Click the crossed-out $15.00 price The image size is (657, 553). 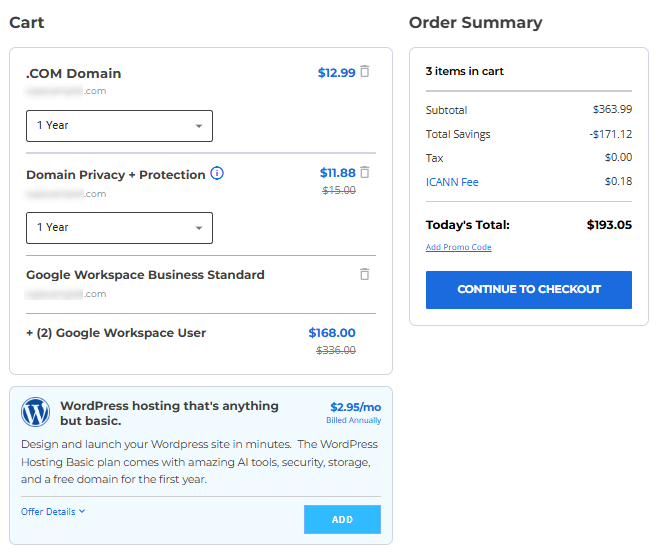click(x=339, y=191)
